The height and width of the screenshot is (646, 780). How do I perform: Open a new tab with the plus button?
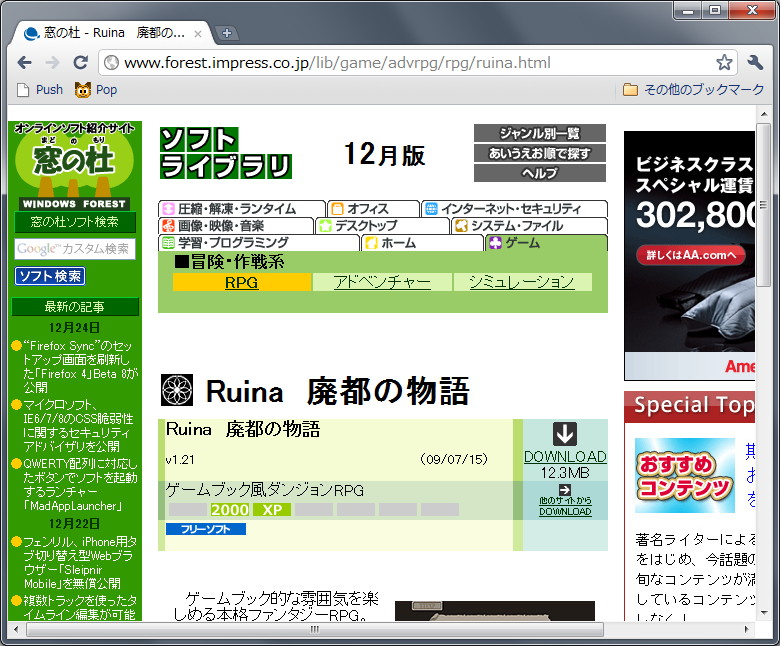[x=227, y=33]
